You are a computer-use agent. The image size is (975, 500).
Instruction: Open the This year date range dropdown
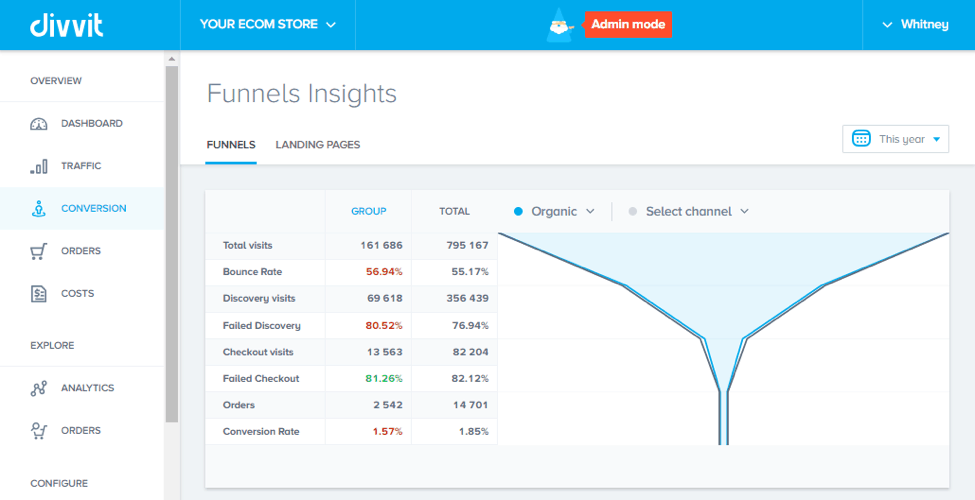click(896, 139)
